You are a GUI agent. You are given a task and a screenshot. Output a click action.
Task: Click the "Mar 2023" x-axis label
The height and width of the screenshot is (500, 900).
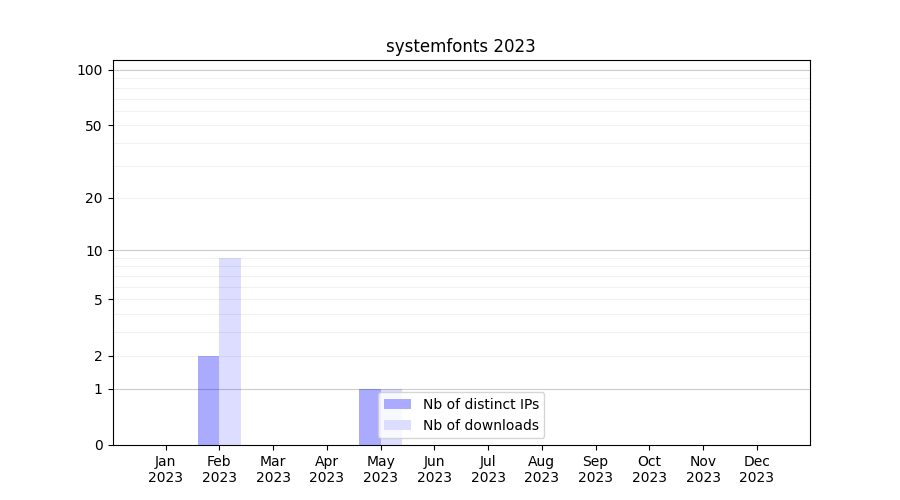(273, 469)
